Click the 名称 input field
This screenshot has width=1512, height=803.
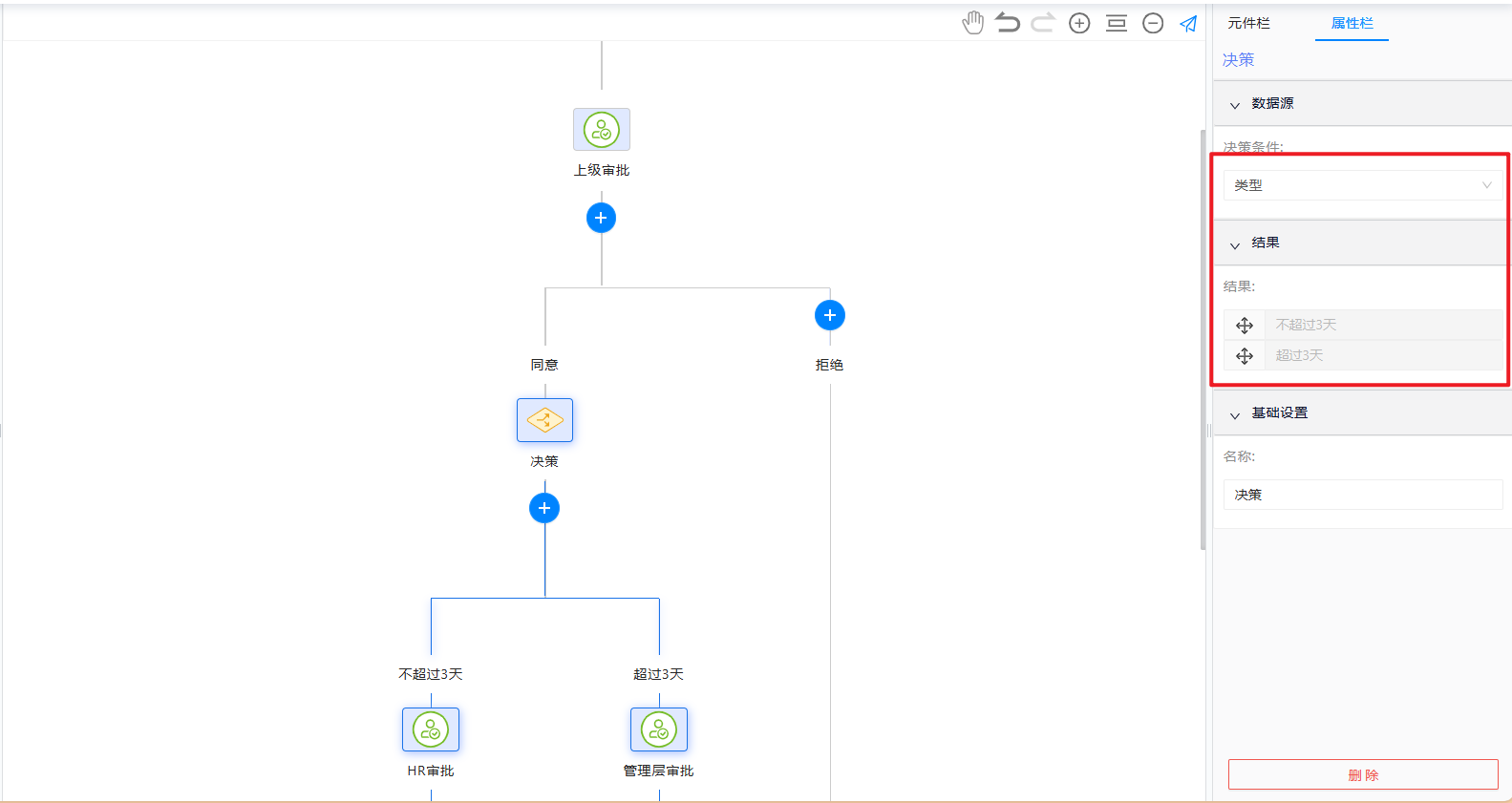coord(1363,495)
